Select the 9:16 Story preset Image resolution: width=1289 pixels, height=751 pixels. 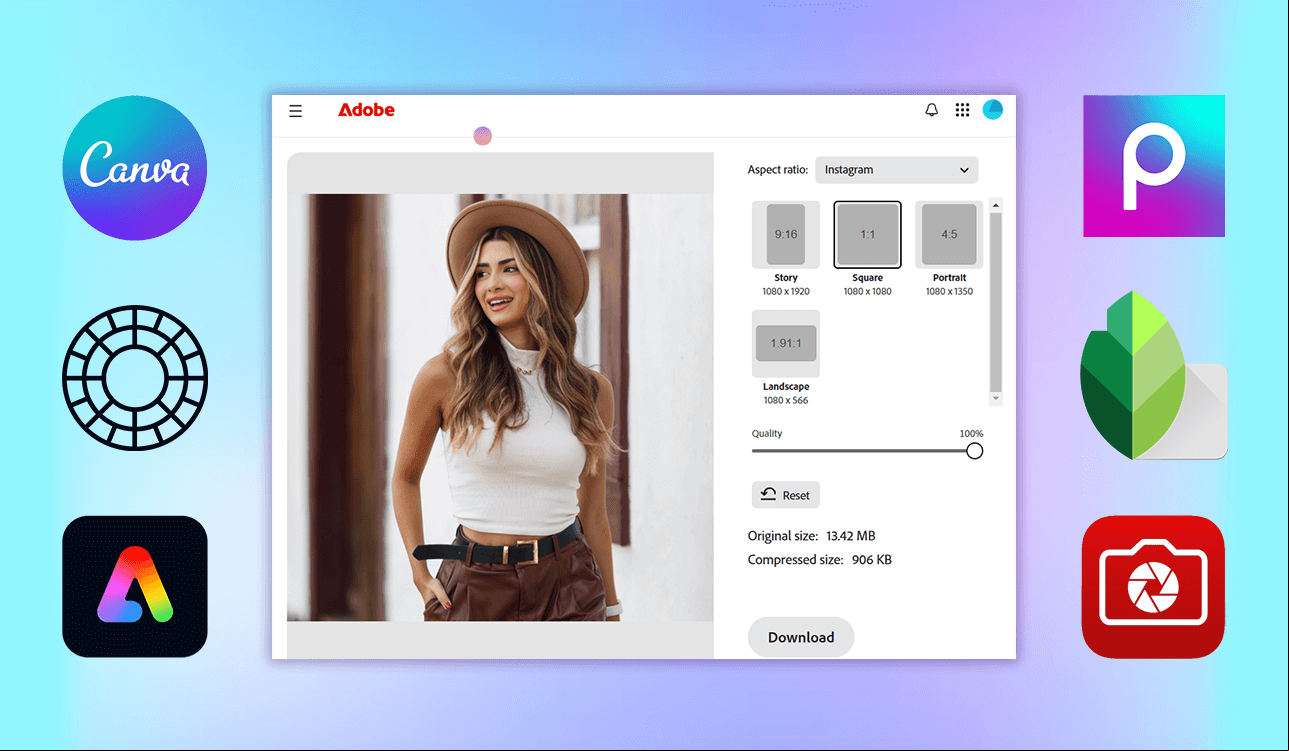pyautogui.click(x=786, y=235)
